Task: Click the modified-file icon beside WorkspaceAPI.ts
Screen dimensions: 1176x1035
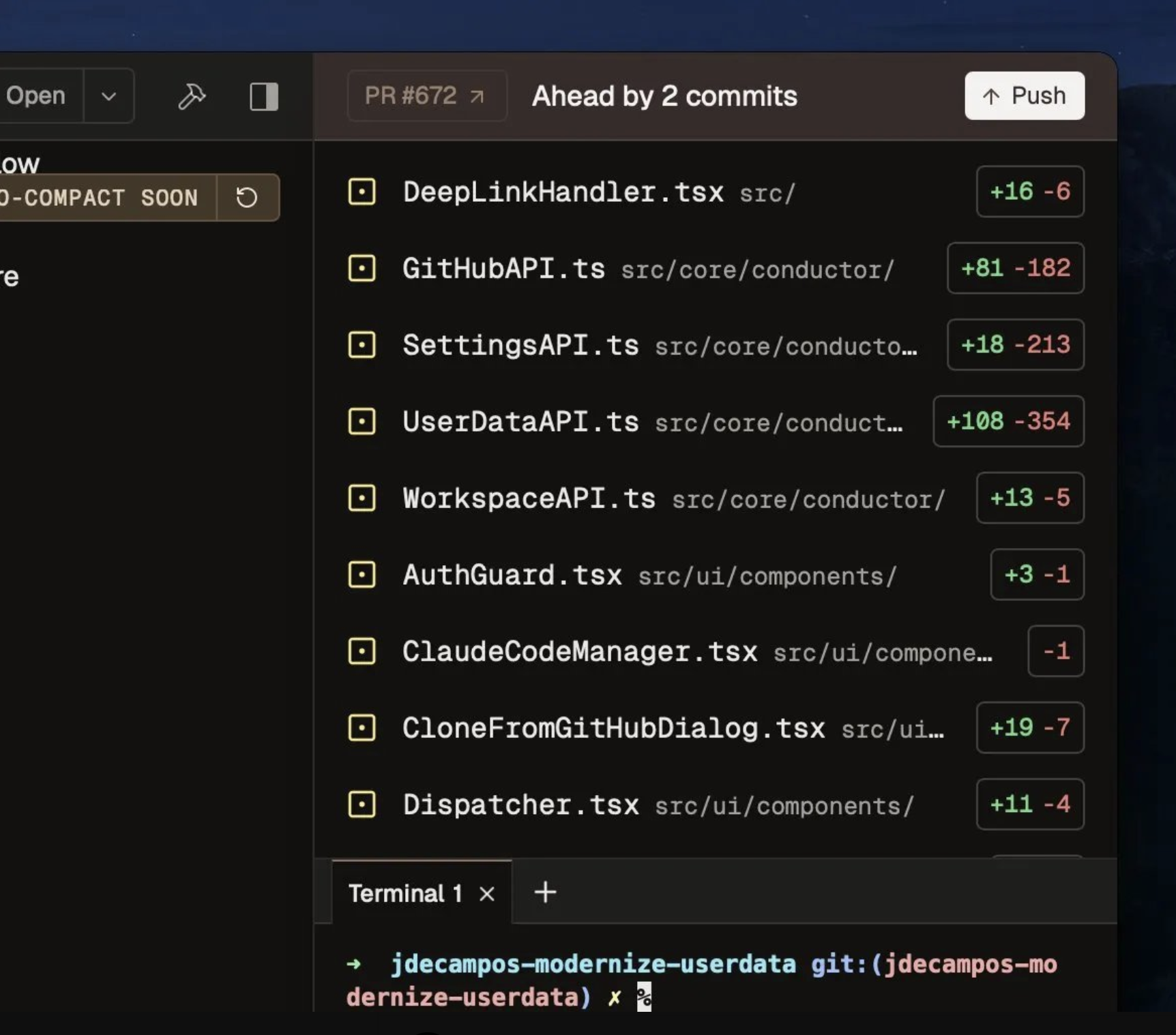Action: tap(362, 498)
